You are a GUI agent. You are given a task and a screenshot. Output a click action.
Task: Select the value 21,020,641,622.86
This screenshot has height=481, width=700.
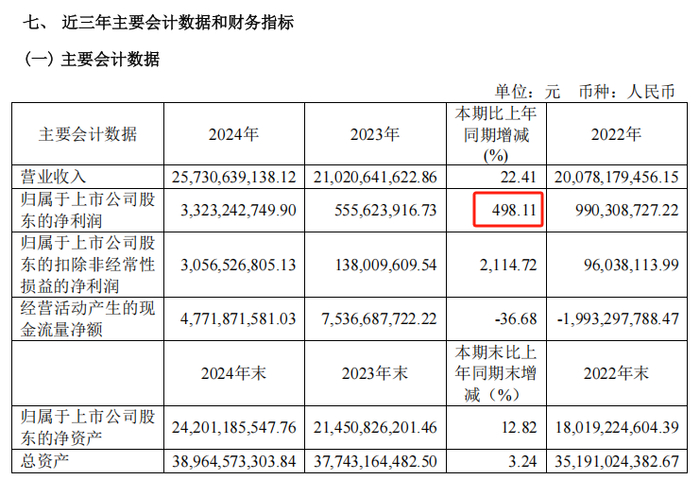coord(375,177)
